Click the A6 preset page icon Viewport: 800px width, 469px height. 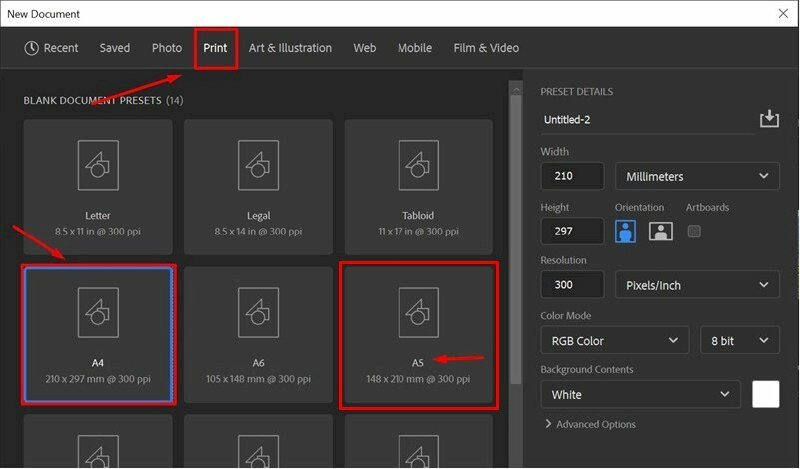click(x=258, y=312)
